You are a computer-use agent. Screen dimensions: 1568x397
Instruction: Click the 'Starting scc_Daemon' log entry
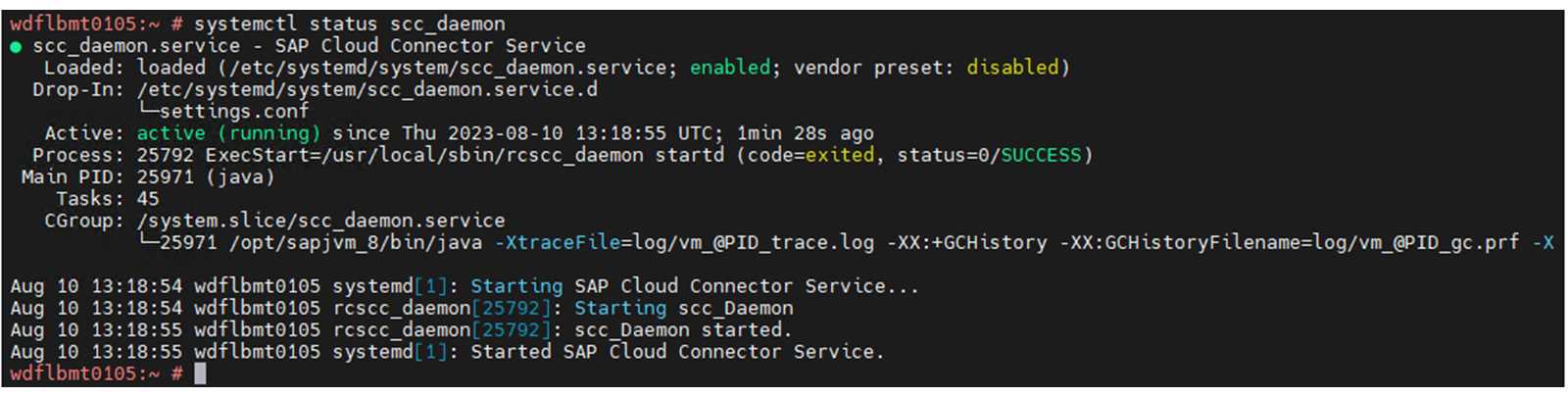click(x=683, y=308)
